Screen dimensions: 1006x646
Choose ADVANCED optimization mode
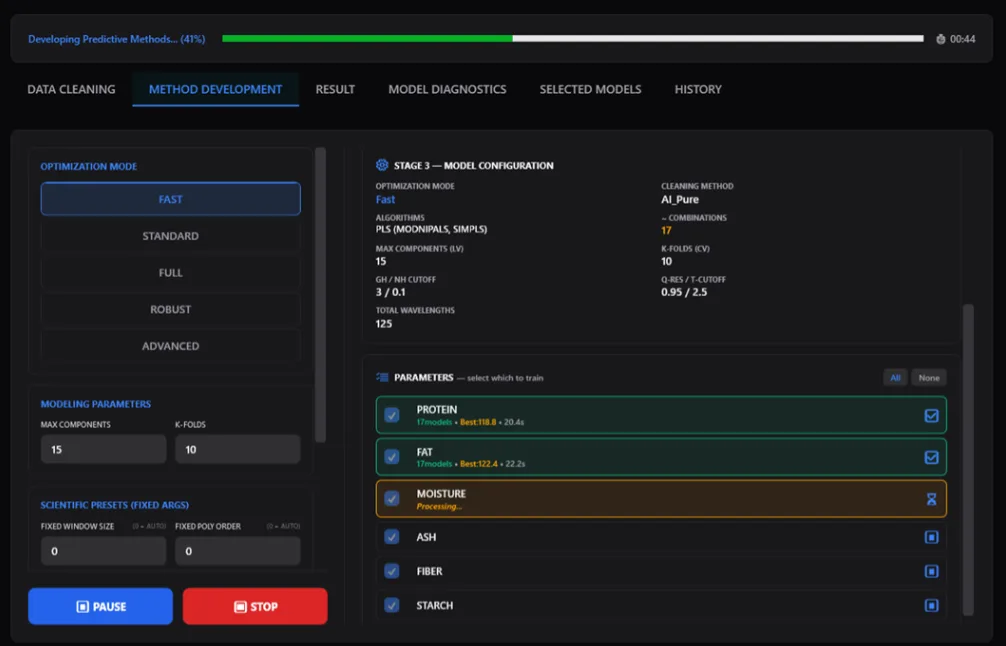tap(171, 346)
